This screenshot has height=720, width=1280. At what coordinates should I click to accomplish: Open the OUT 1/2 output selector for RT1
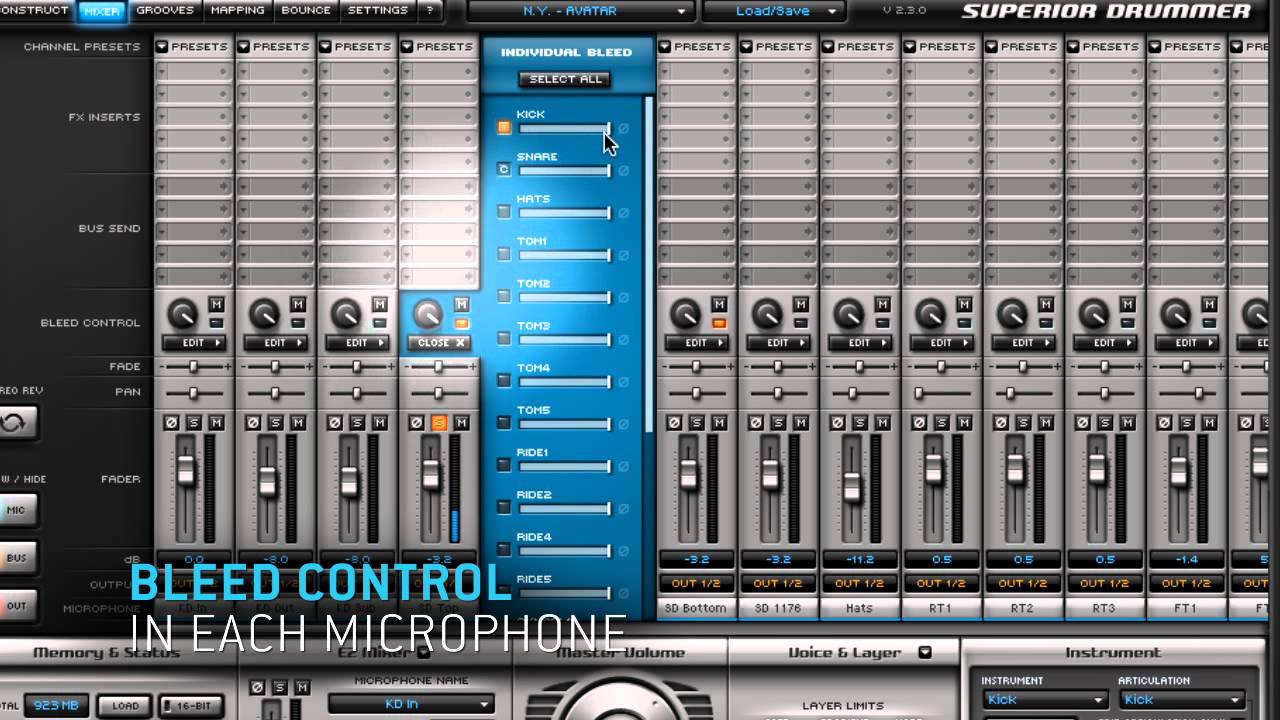[942, 583]
